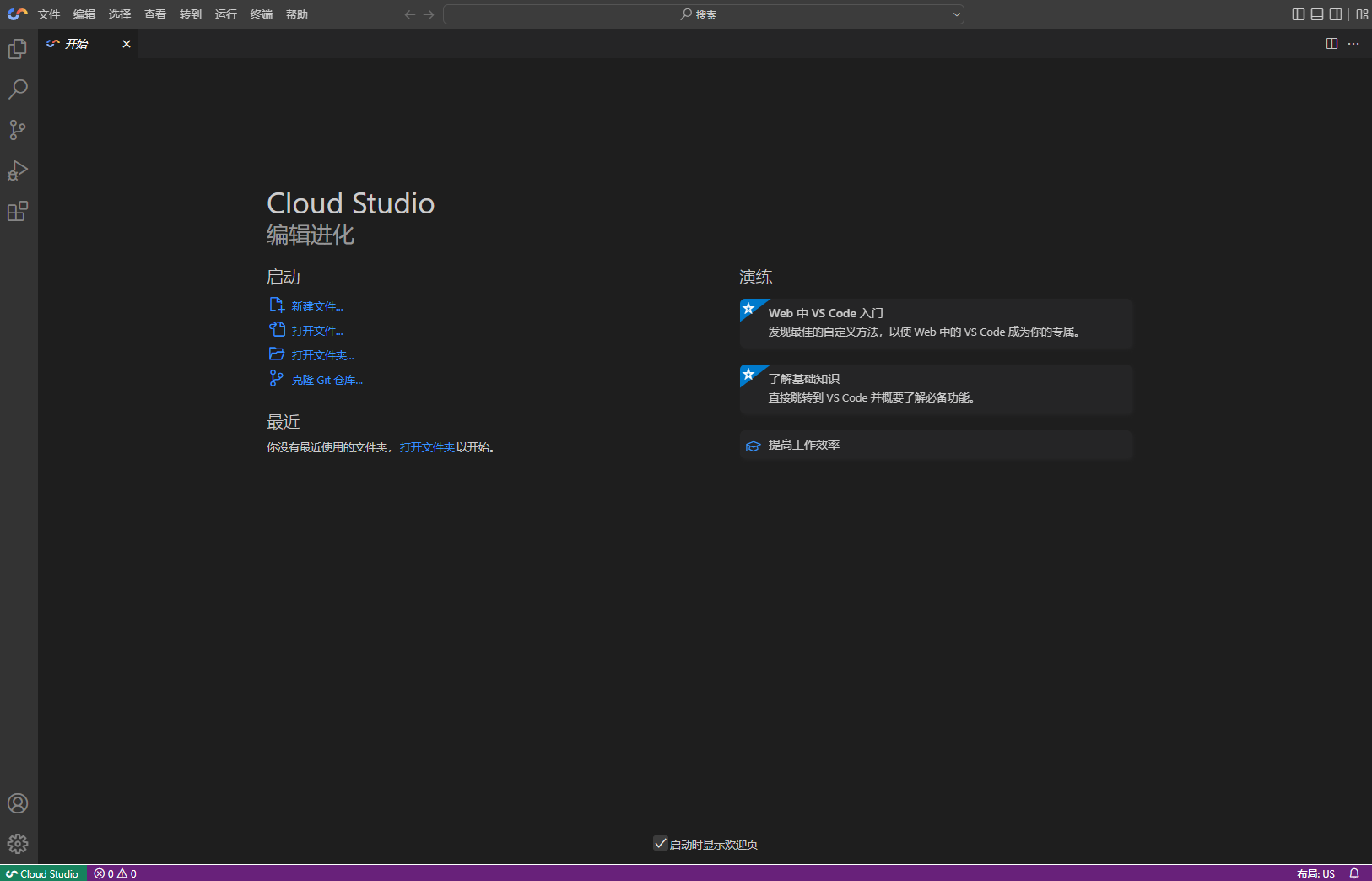The image size is (1372, 881).
Task: Open the Customize Layout icon
Action: [x=1362, y=14]
